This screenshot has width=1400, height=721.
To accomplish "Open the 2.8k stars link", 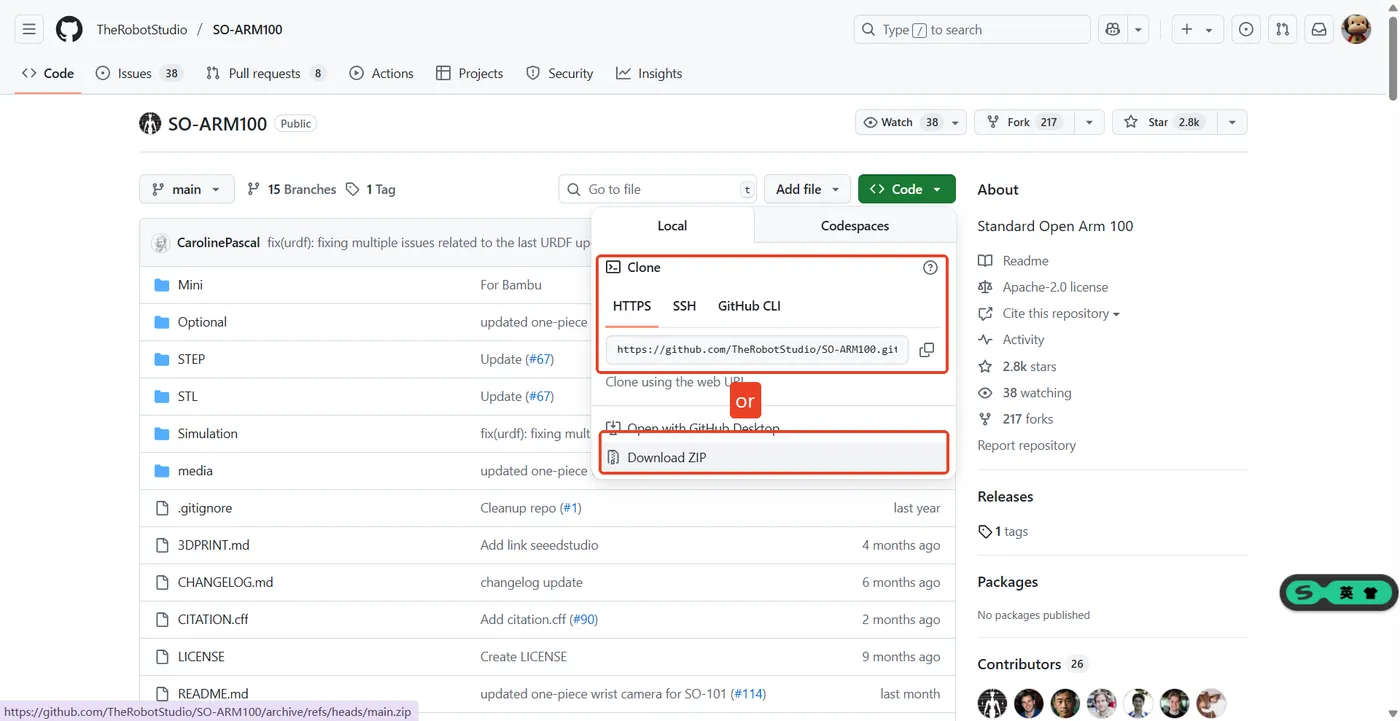I will point(1017,366).
